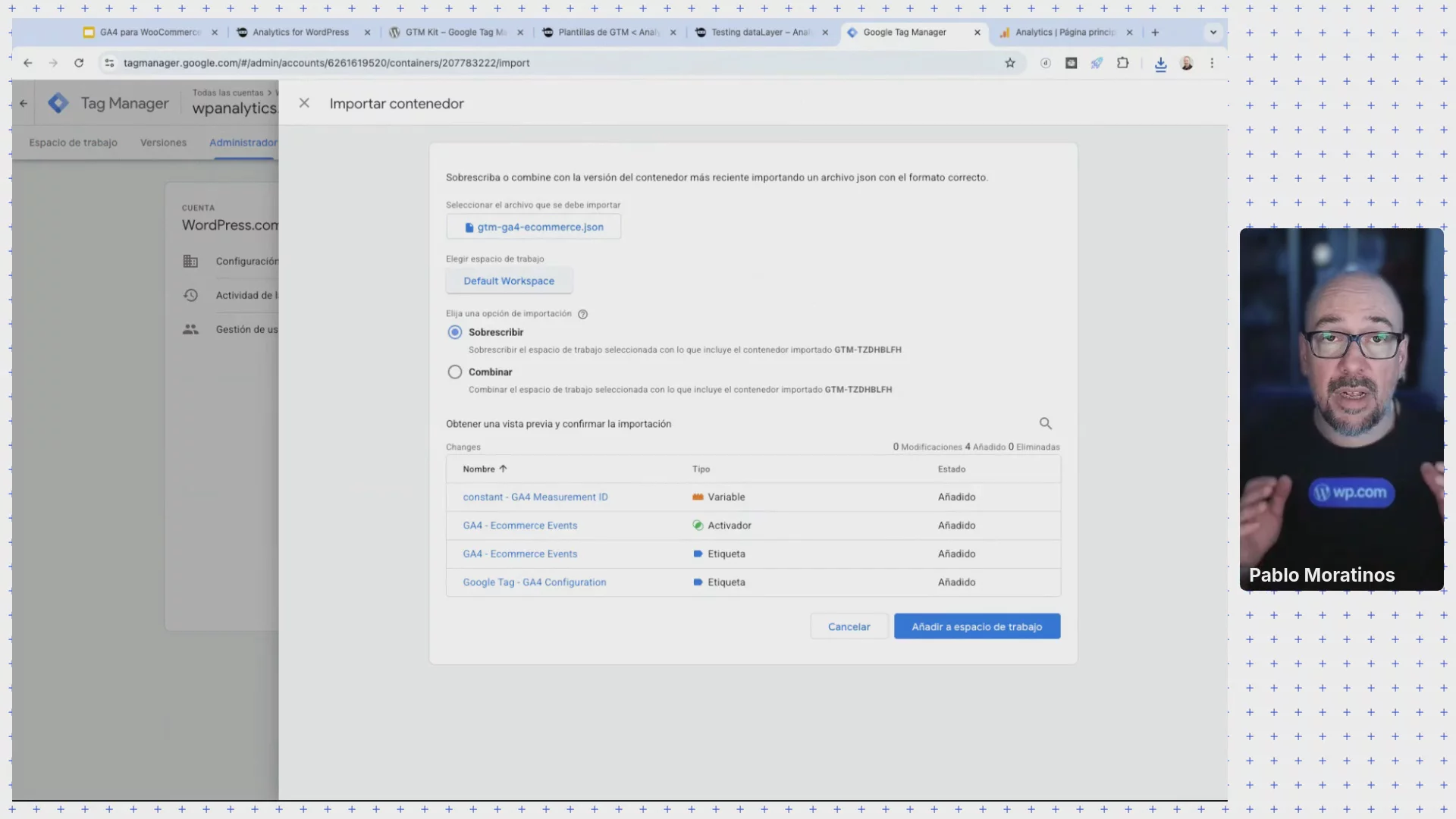1456x819 pixels.
Task: Open GA4 - Ecommerce Events Etiqueta link
Action: 520,554
